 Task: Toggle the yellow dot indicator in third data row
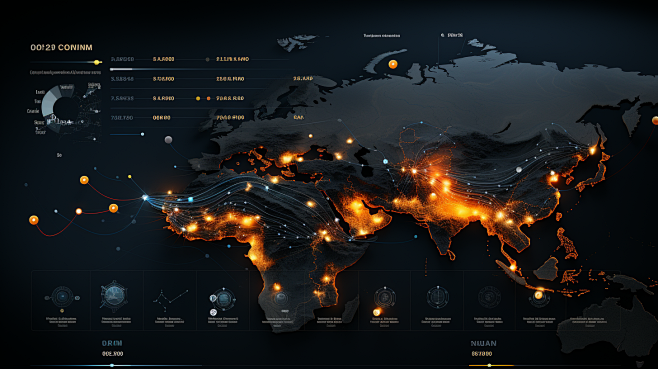click(x=198, y=98)
